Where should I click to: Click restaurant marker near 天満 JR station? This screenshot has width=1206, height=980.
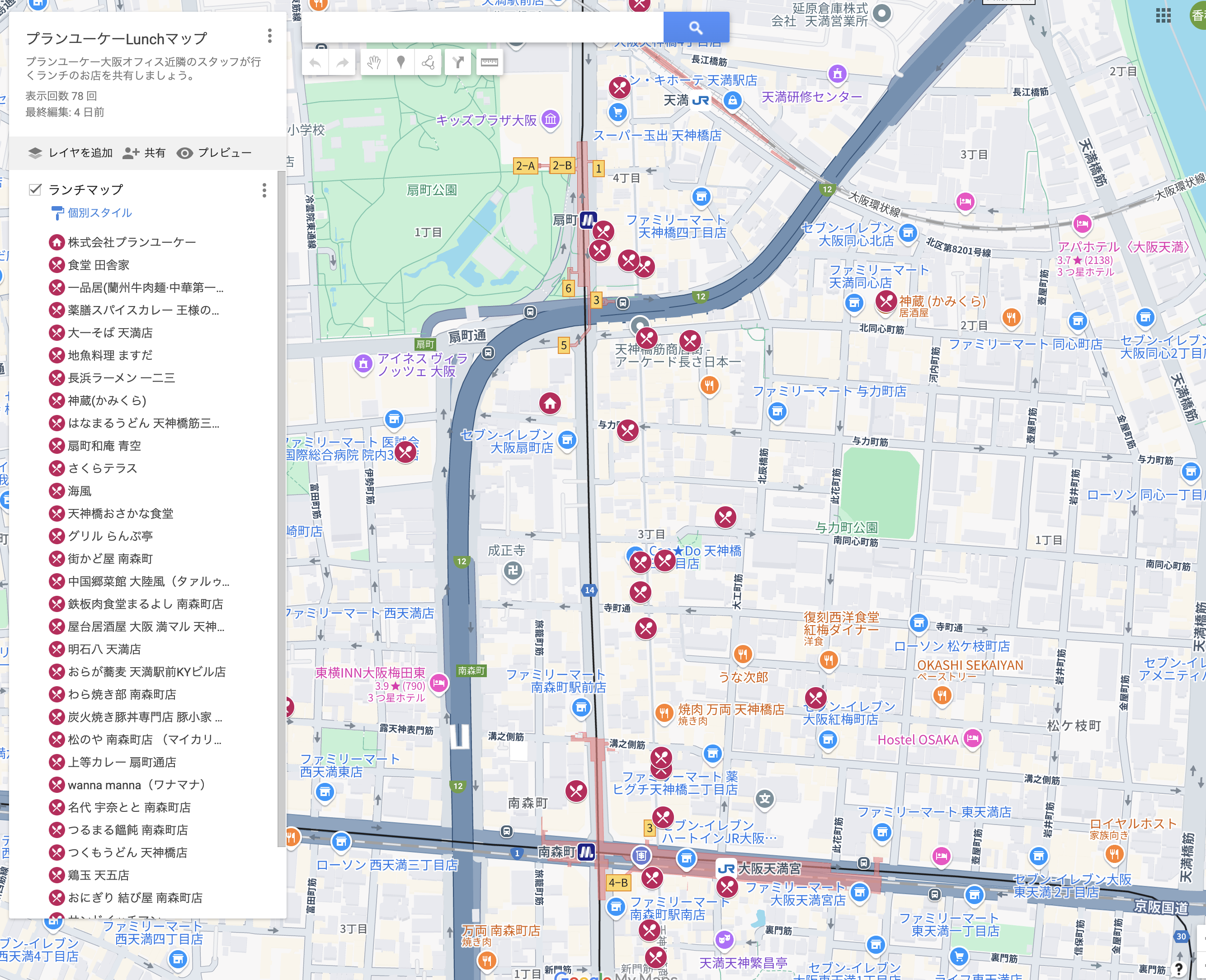[x=619, y=88]
